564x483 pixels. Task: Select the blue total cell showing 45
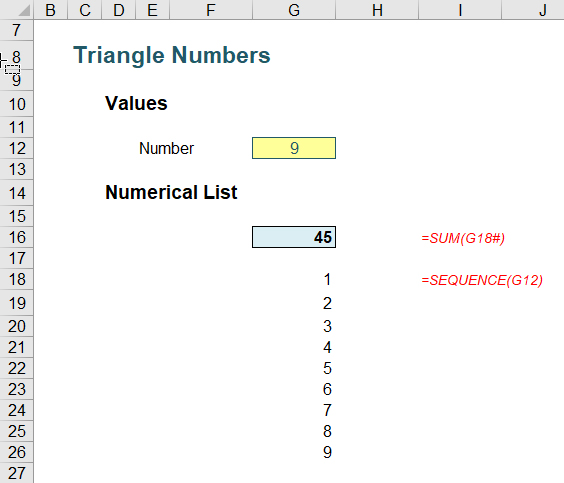294,237
